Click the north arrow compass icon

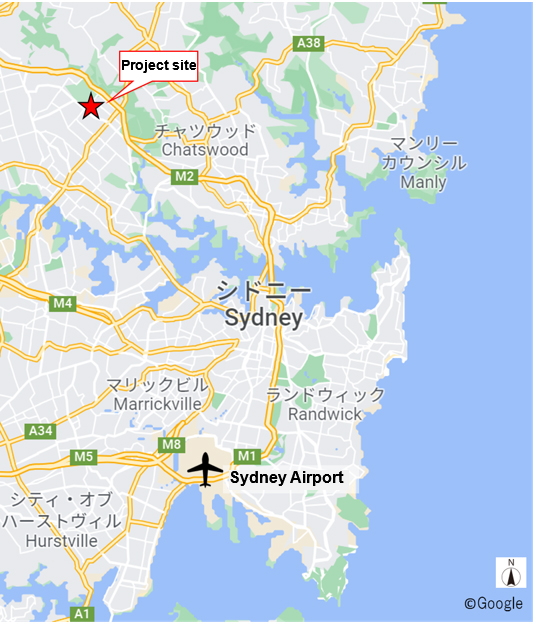click(511, 573)
